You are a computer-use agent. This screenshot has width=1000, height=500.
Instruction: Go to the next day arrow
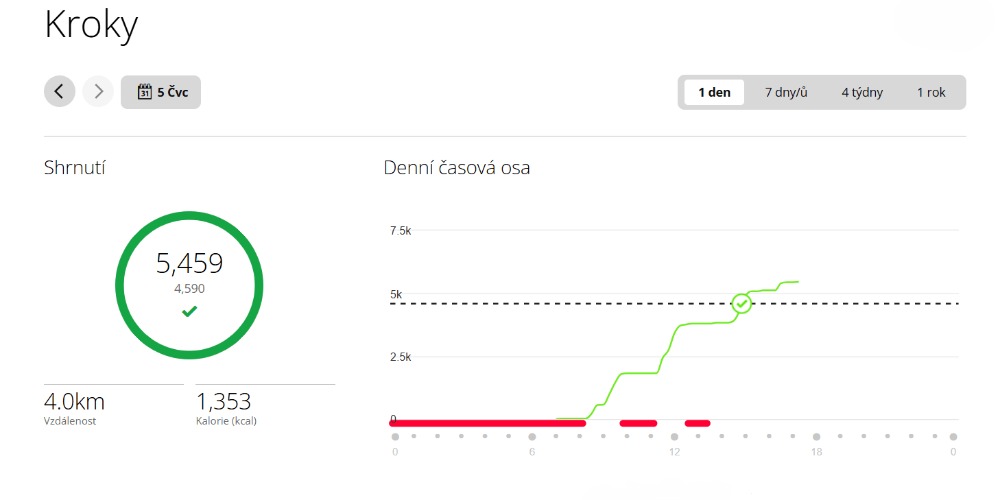pyautogui.click(x=98, y=91)
